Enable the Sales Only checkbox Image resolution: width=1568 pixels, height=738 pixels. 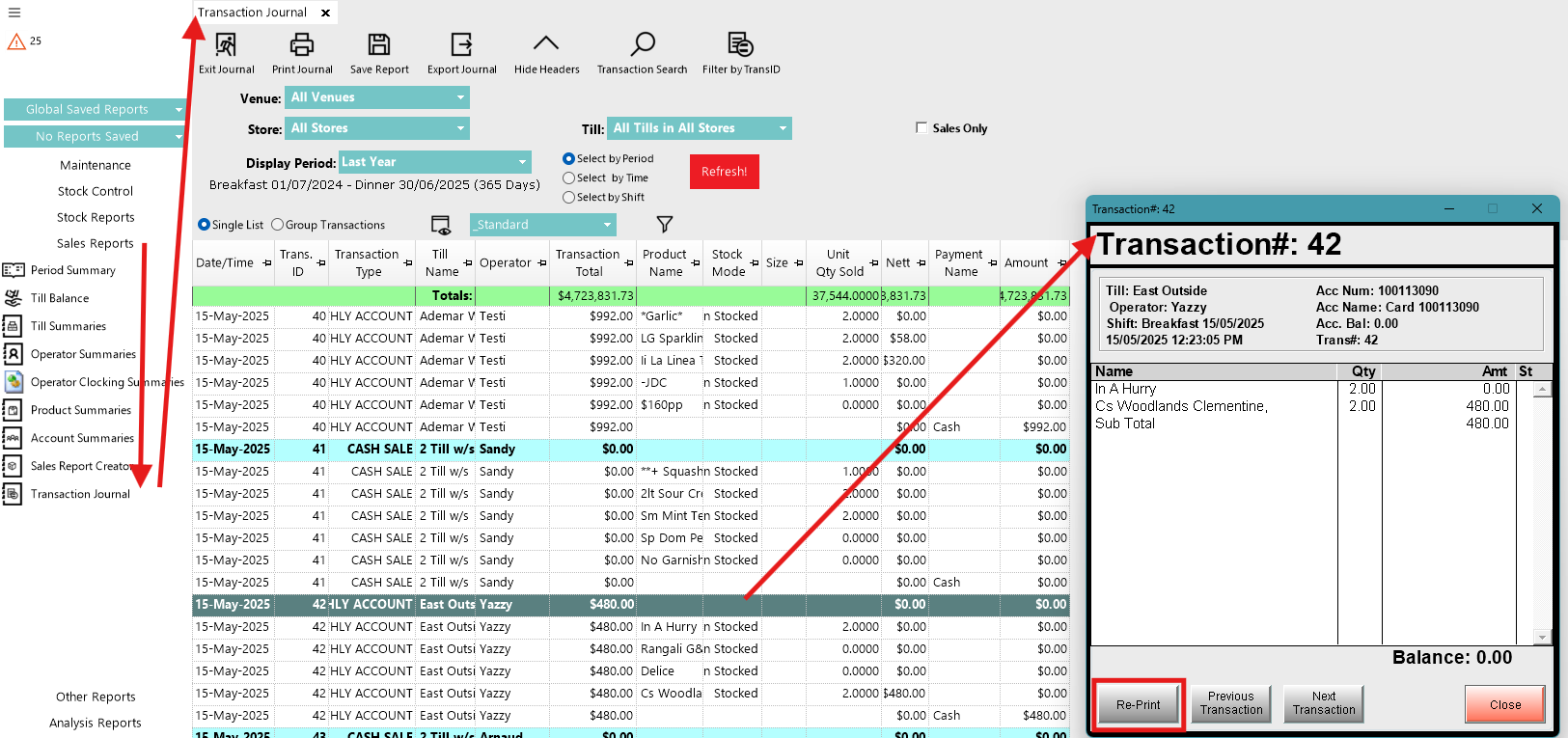922,127
